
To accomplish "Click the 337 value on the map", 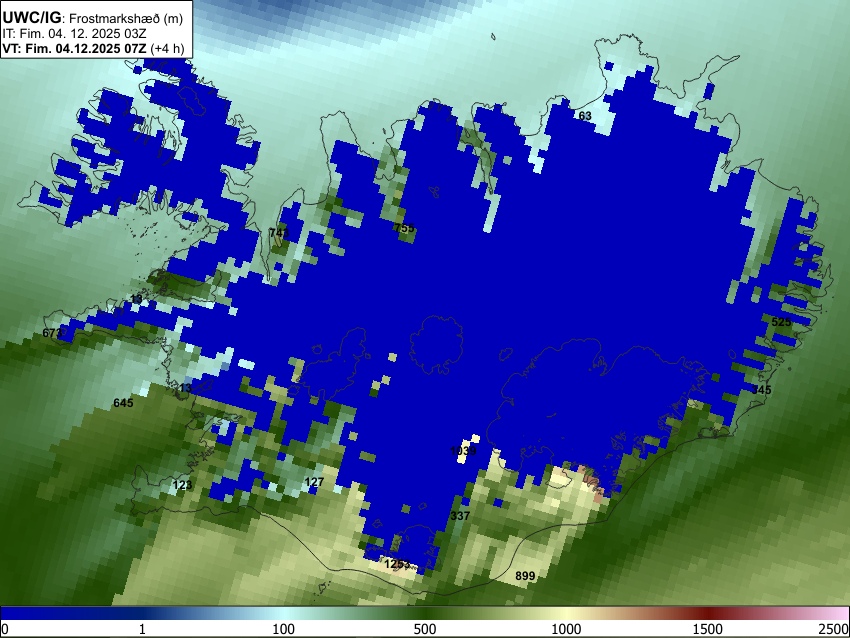I will (460, 515).
